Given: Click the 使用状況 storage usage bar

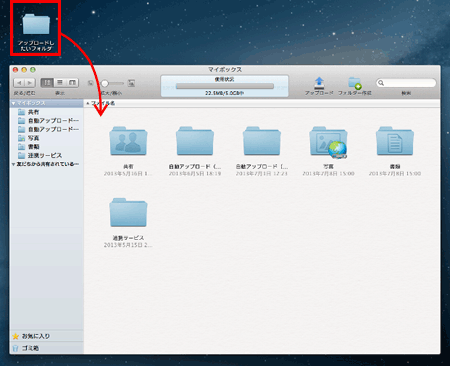Looking at the screenshot, I should (225, 86).
